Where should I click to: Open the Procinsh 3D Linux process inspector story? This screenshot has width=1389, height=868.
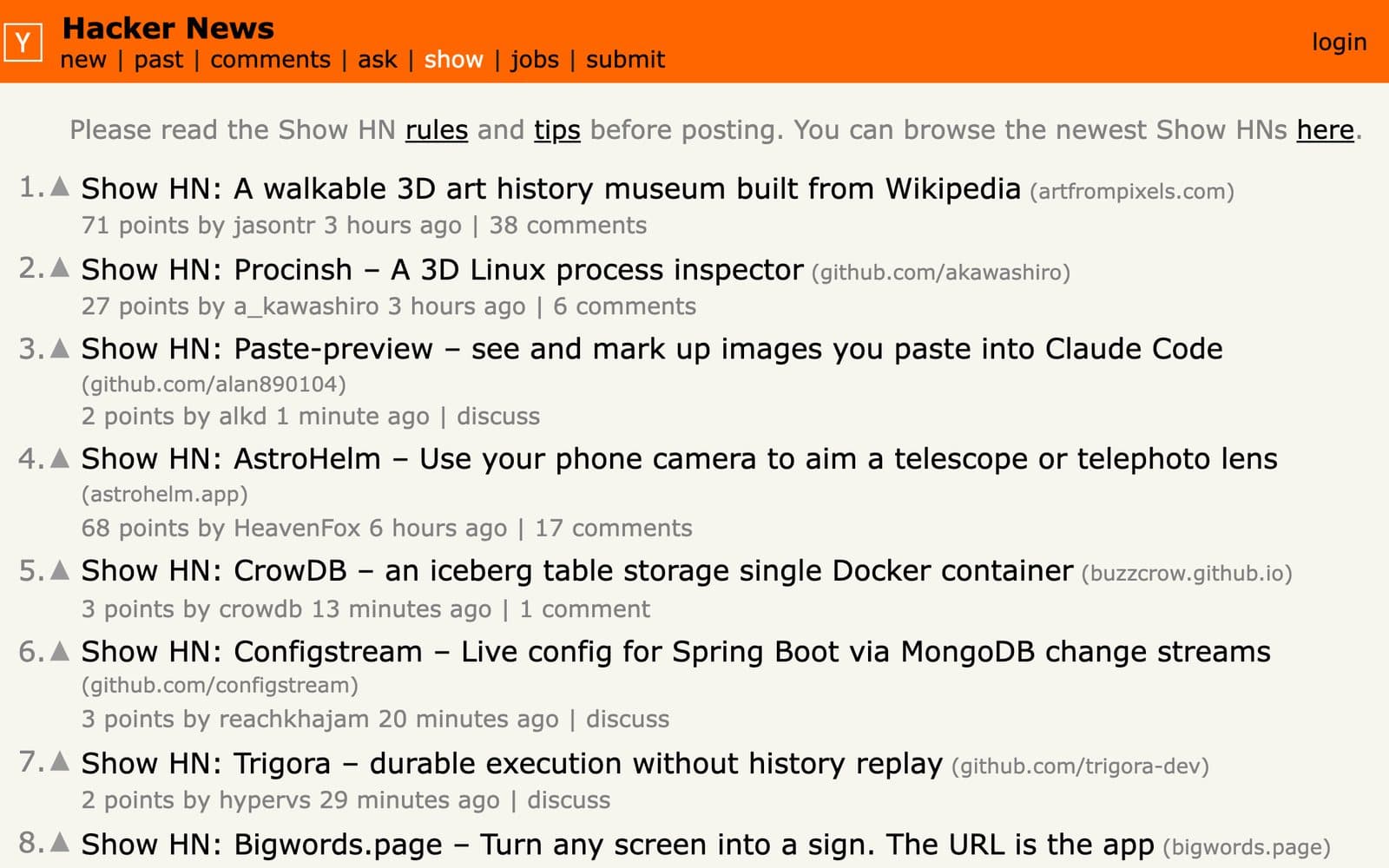point(442,270)
